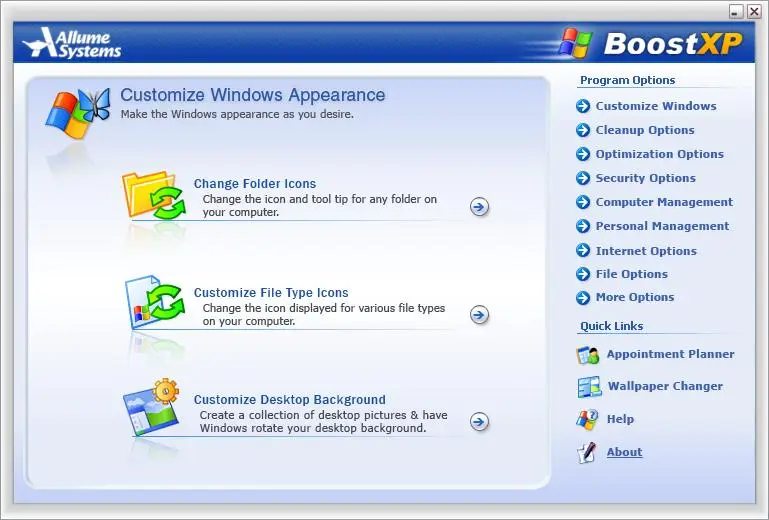Viewport: 769px width, 520px height.
Task: Click the arrow icon next to Computer Management
Action: [x=583, y=202]
